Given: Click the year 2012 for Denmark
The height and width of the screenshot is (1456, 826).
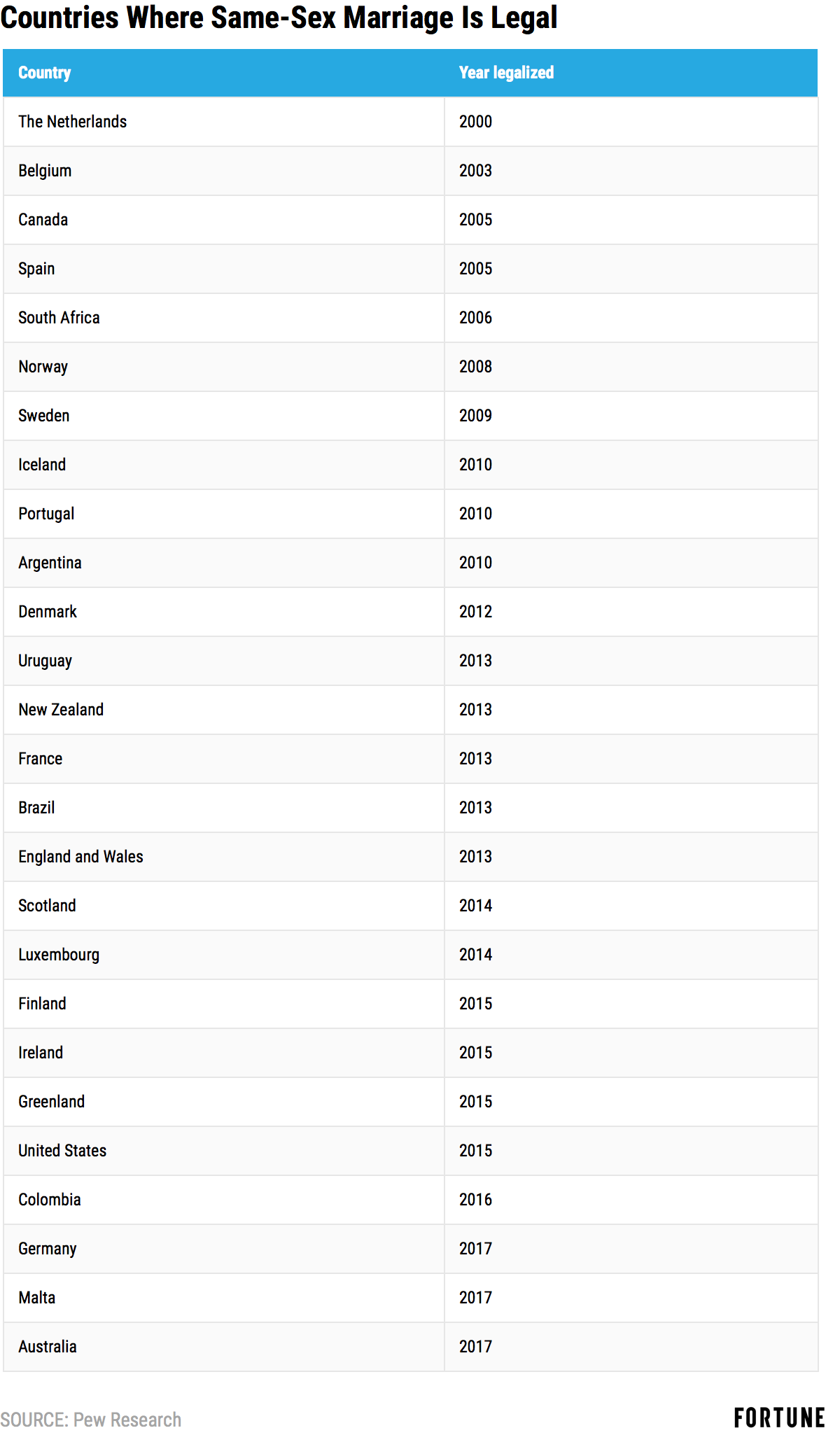Looking at the screenshot, I should click(x=475, y=612).
